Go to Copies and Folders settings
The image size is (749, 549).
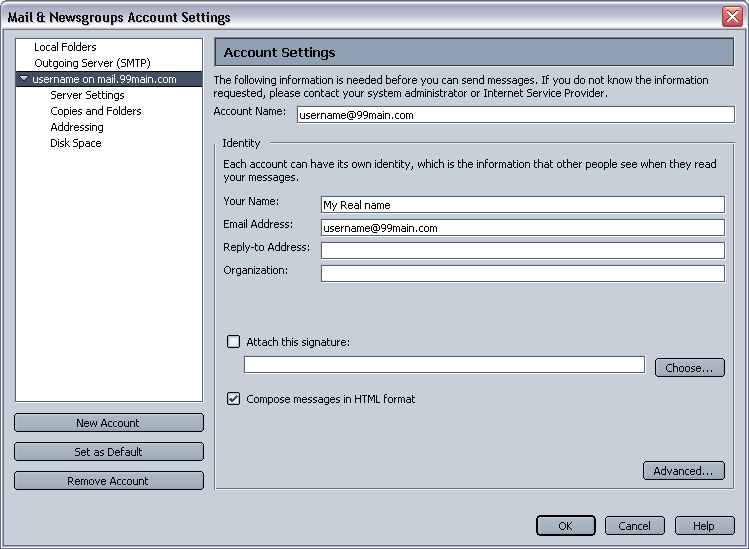[96, 111]
